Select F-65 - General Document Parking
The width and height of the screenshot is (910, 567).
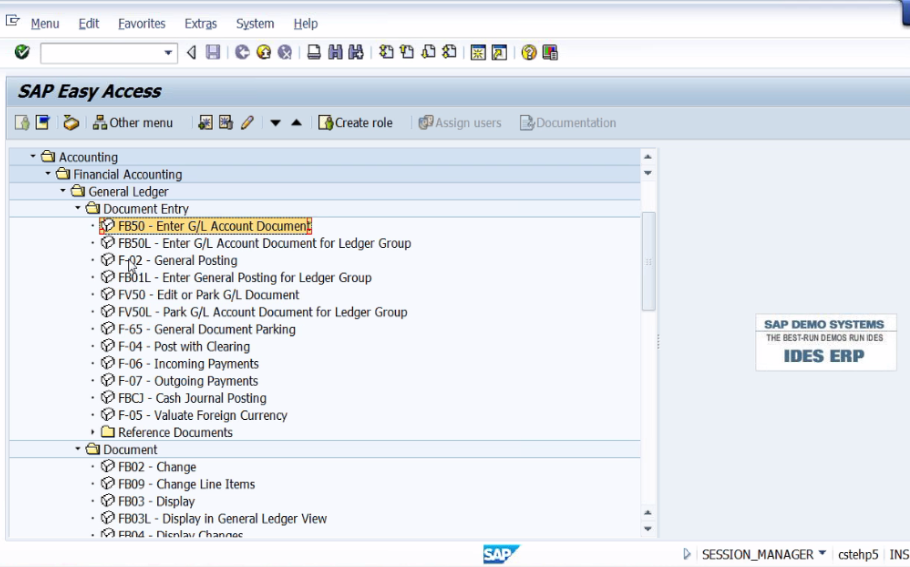[x=198, y=329]
